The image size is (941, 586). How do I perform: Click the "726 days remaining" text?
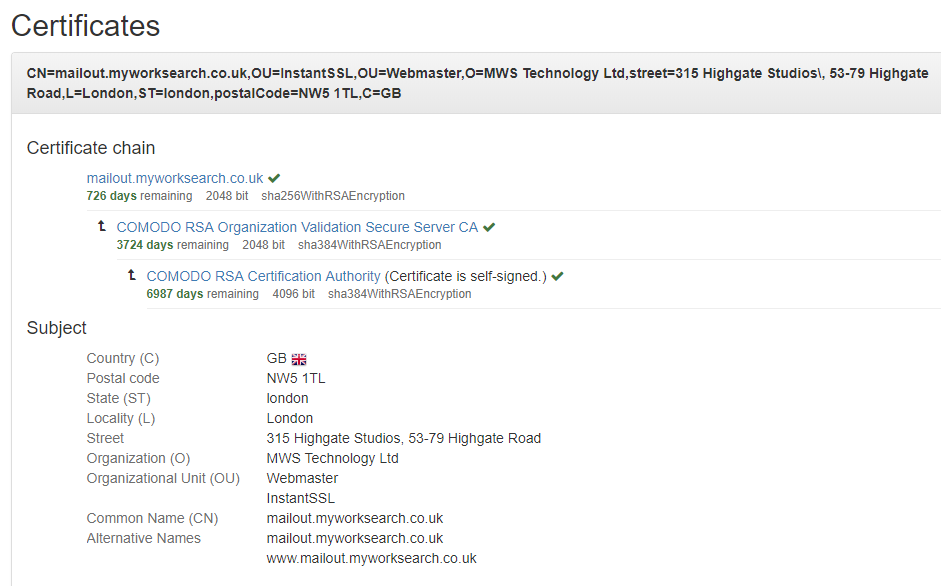tap(139, 196)
